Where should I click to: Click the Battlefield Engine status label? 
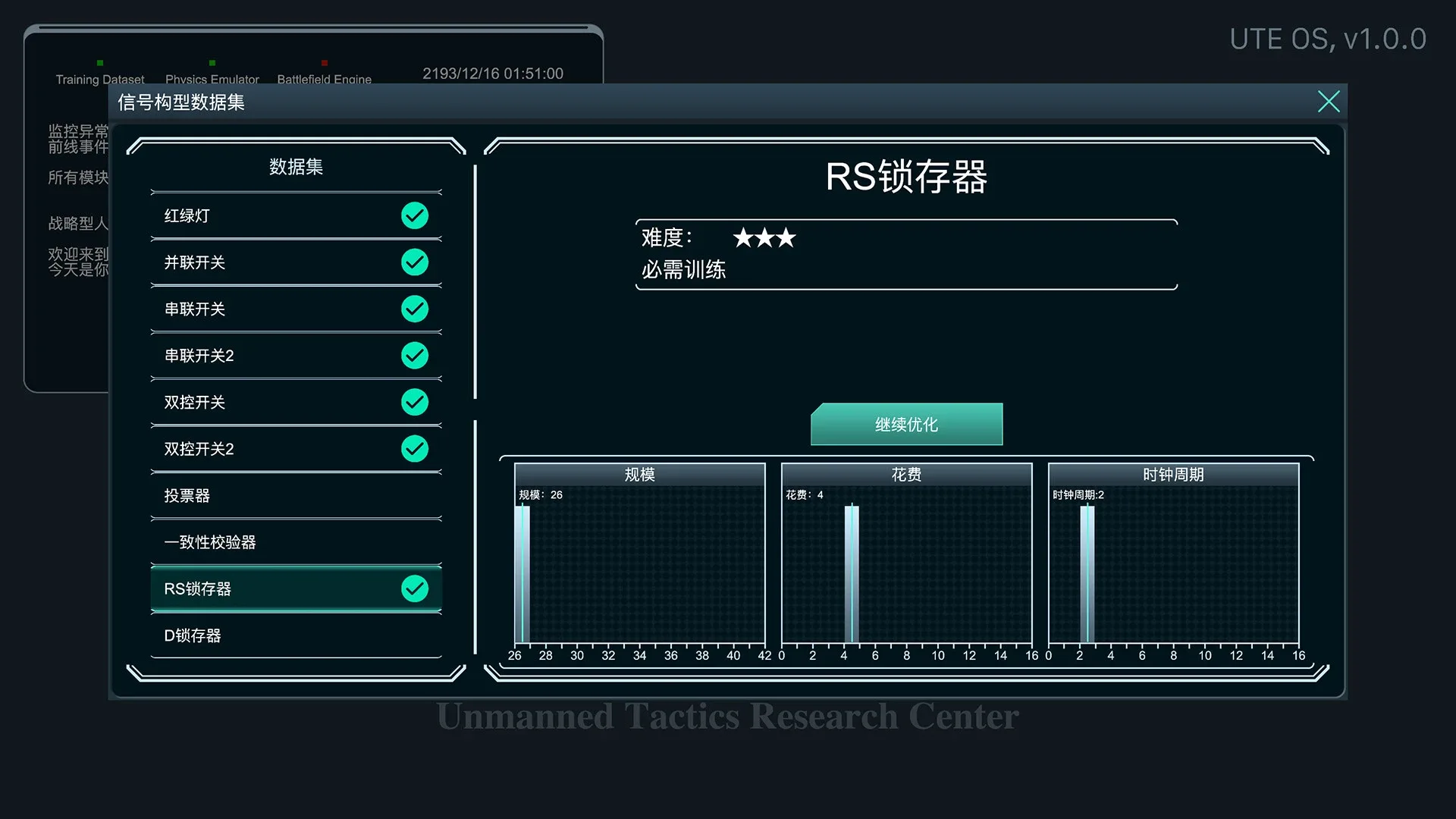(x=324, y=79)
